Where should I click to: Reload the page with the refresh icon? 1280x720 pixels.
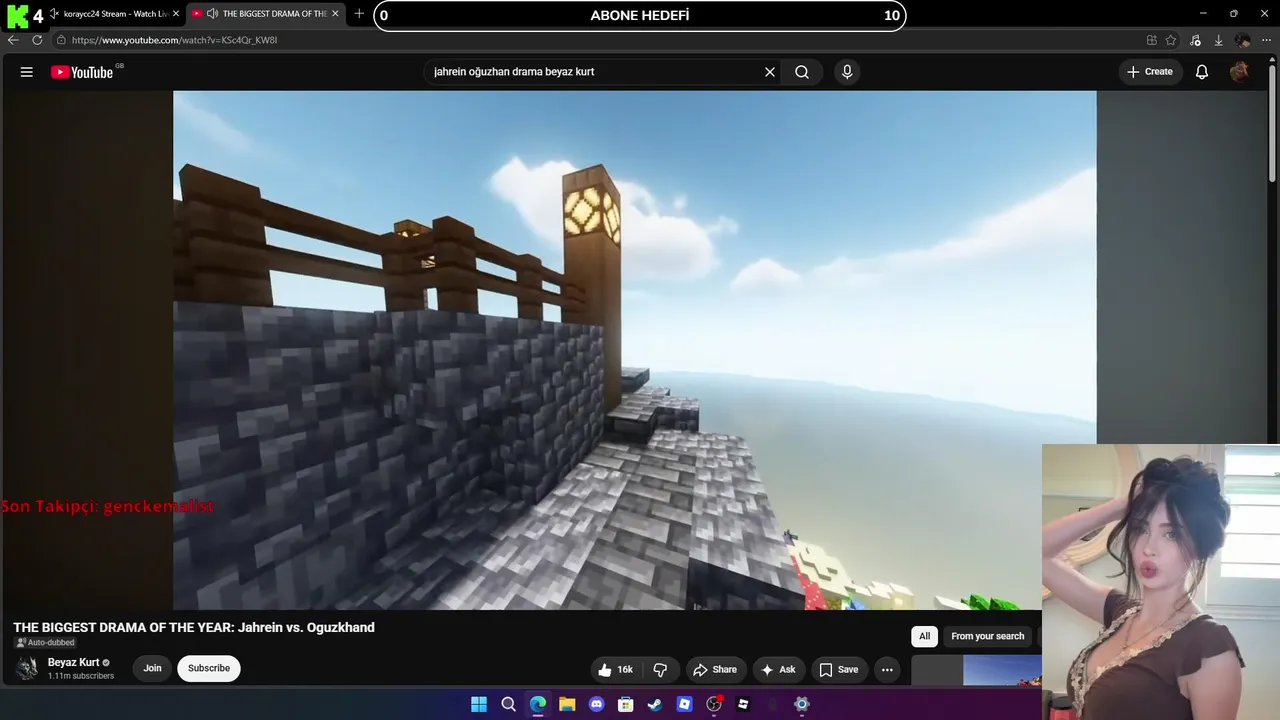coord(37,40)
